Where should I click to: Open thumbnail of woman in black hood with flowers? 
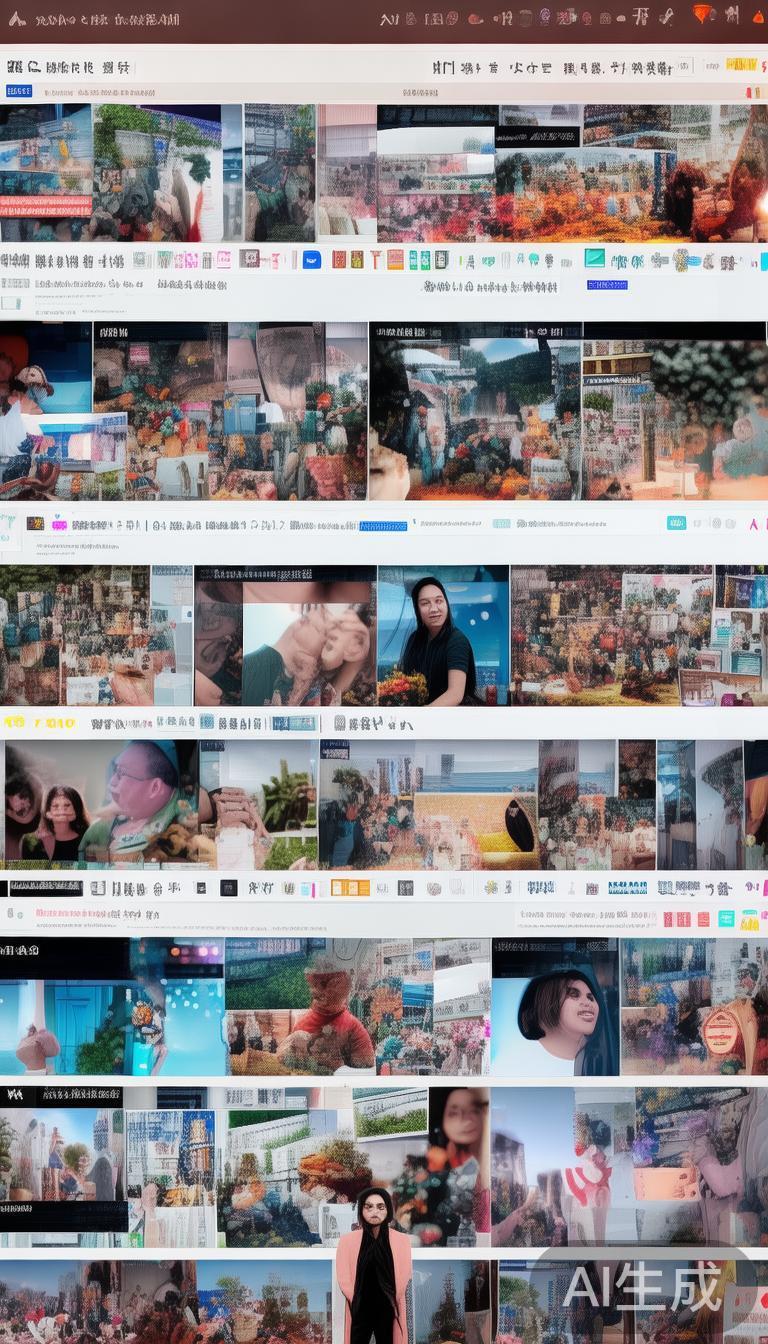click(443, 636)
